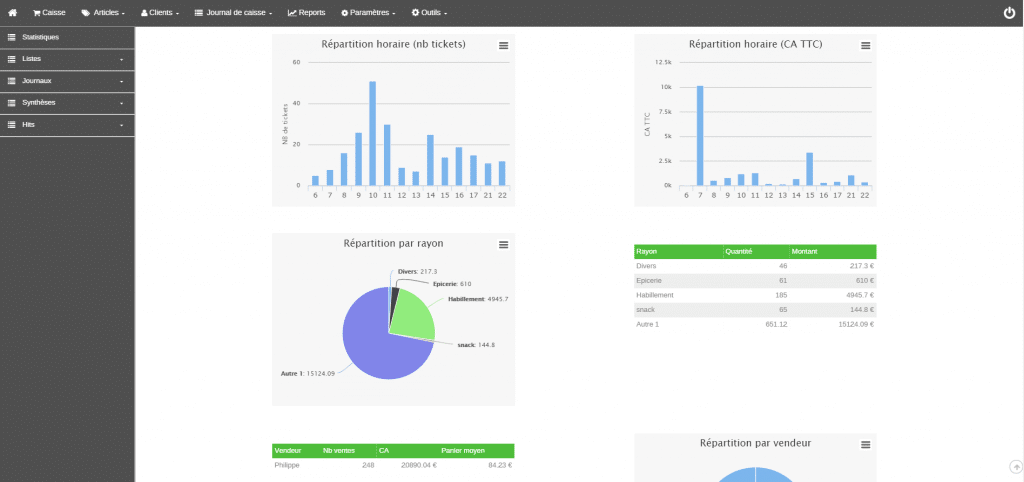
Task: Click the scroll-to-top arrow icon
Action: 1016,466
